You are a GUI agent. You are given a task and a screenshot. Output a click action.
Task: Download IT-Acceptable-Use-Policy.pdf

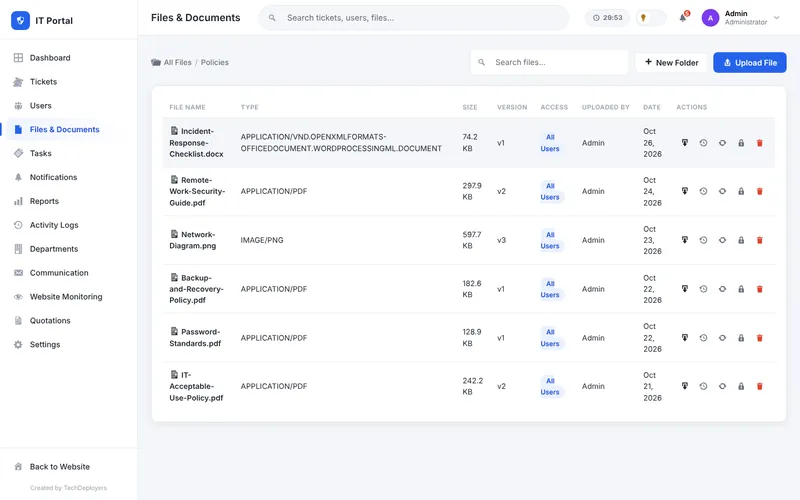tap(685, 386)
